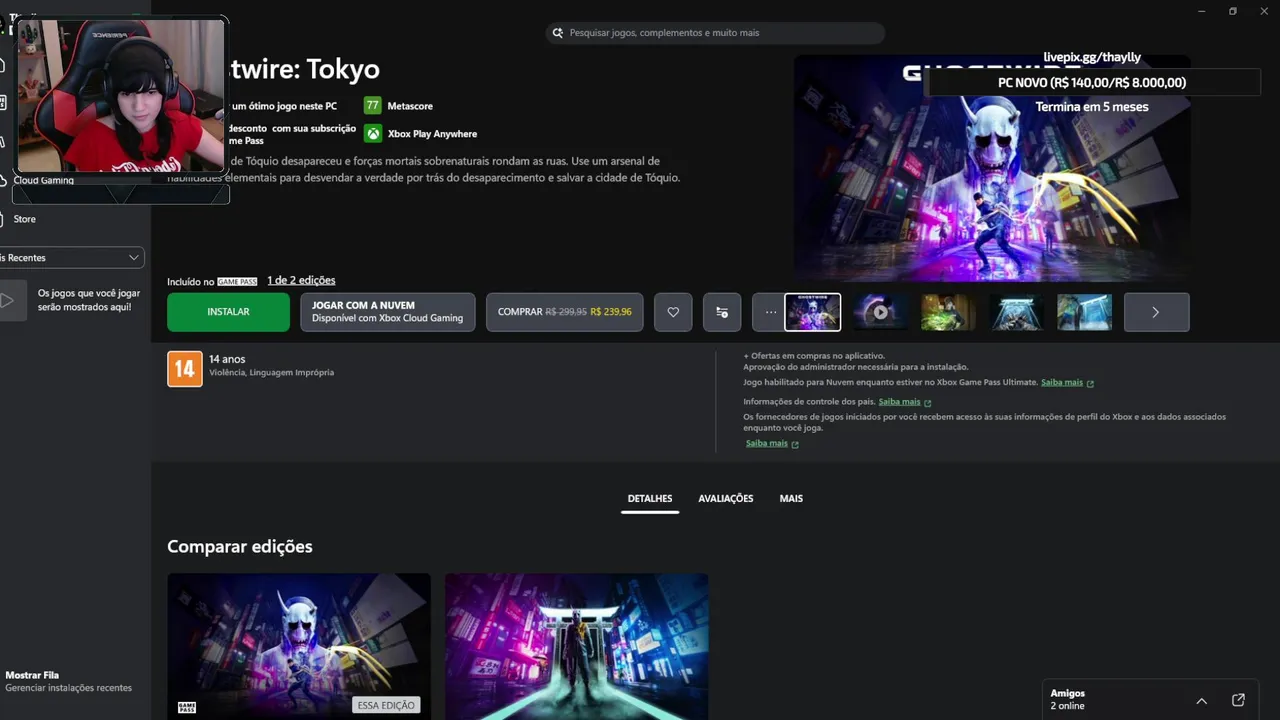The height and width of the screenshot is (720, 1280).
Task: Click Gerenciar instalações recentes text
Action: [x=69, y=688]
